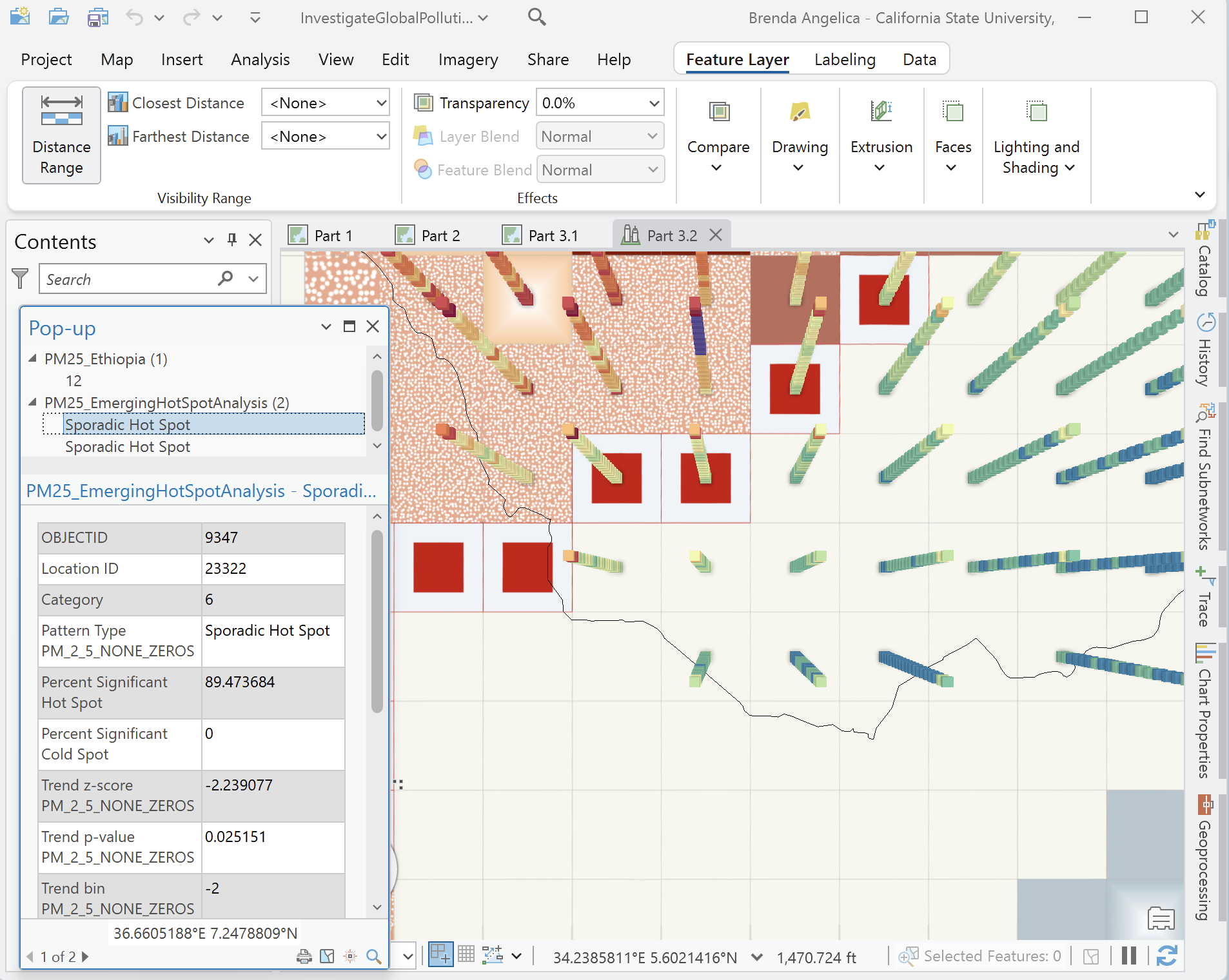Click the pop-up select feature icon
Image resolution: width=1229 pixels, height=980 pixels.
pyautogui.click(x=328, y=957)
